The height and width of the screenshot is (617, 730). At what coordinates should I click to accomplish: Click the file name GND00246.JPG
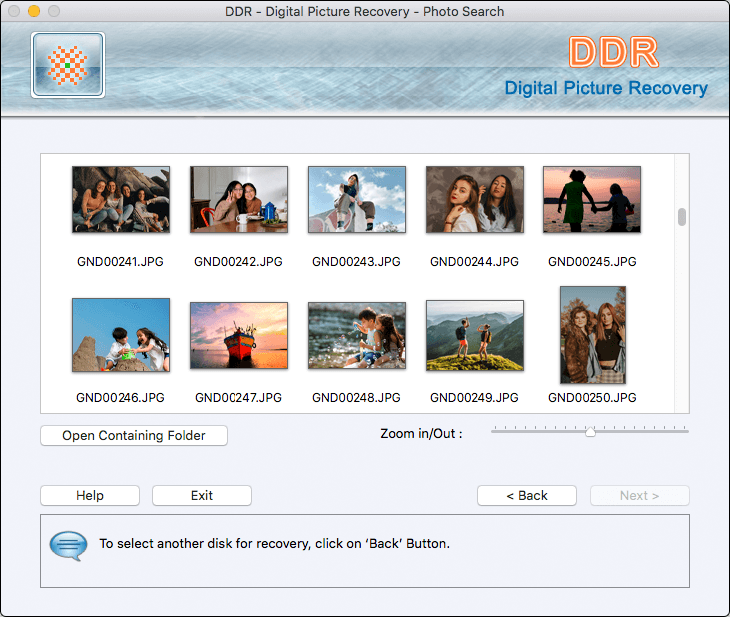[x=120, y=398]
